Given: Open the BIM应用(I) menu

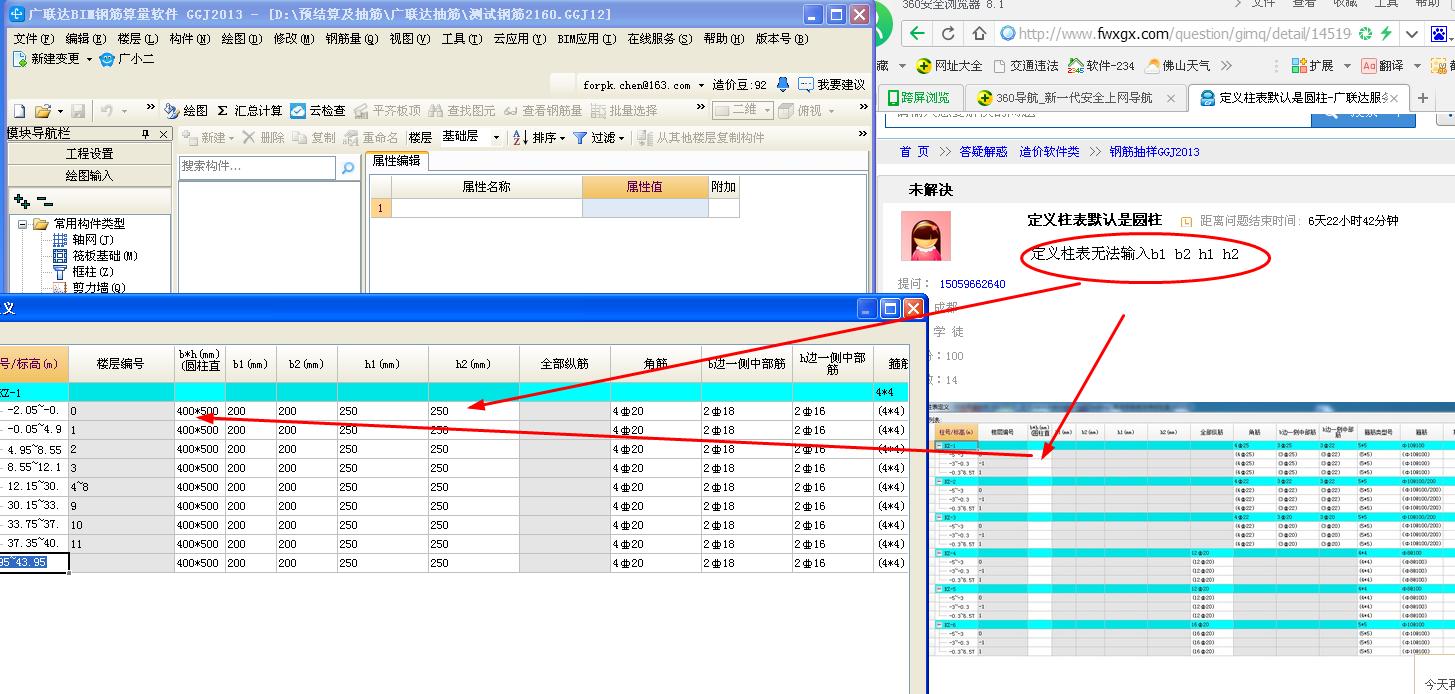Looking at the screenshot, I should pyautogui.click(x=585, y=39).
